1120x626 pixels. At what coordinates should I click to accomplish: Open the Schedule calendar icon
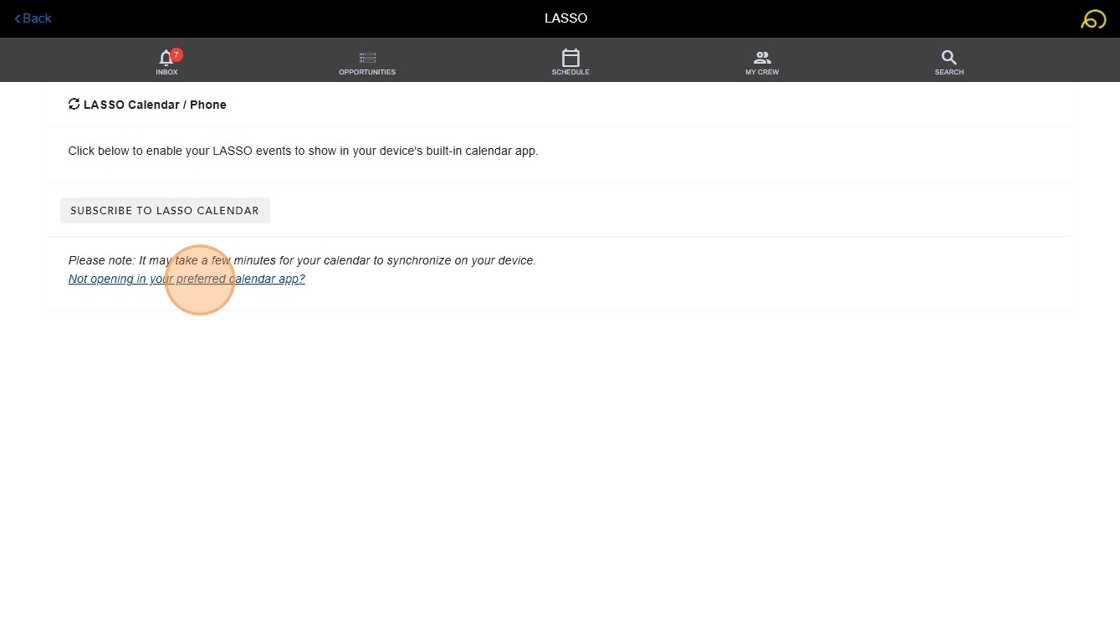pyautogui.click(x=570, y=57)
